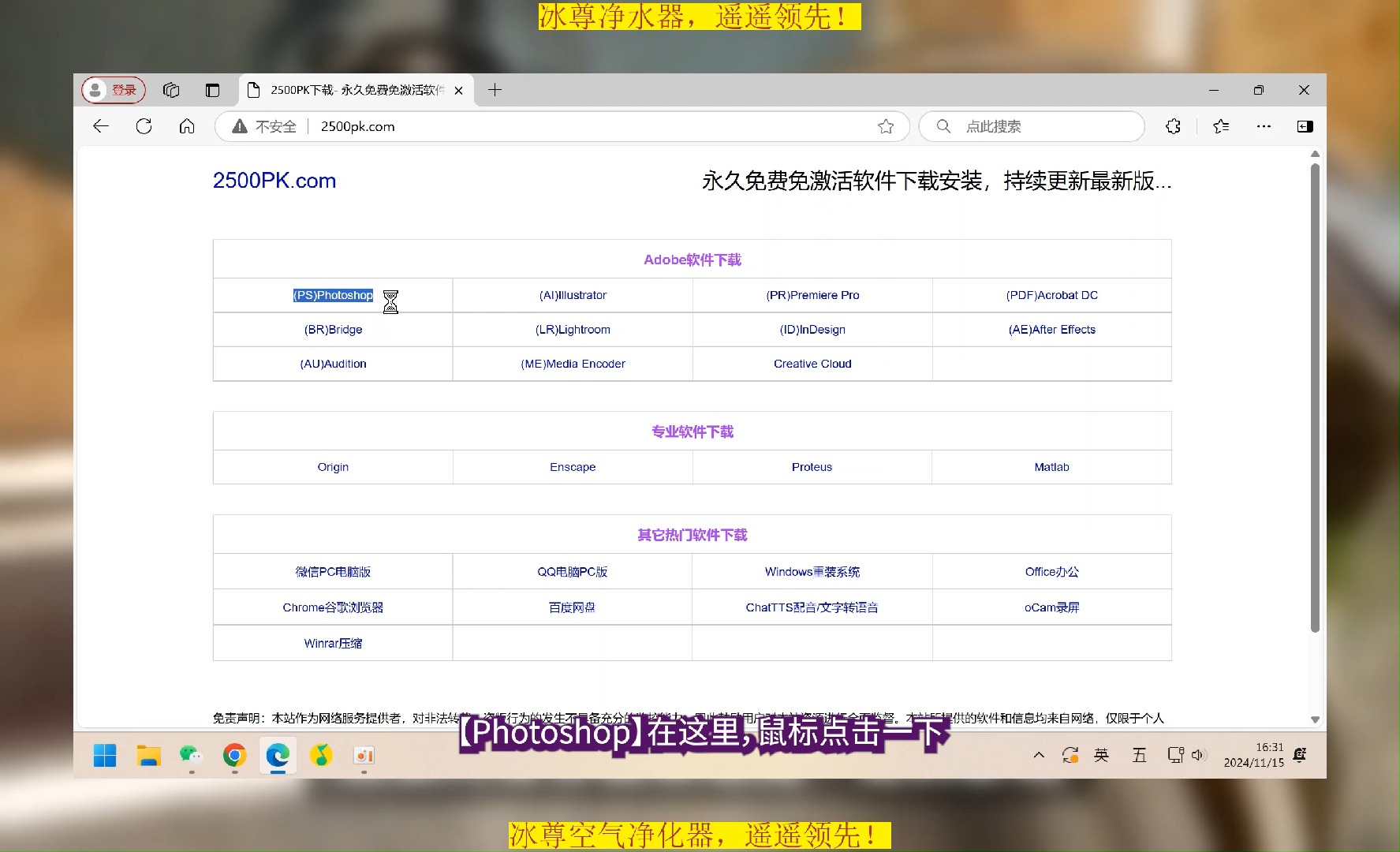Toggle the vertical tabs icon
This screenshot has height=852, width=1400.
[212, 90]
